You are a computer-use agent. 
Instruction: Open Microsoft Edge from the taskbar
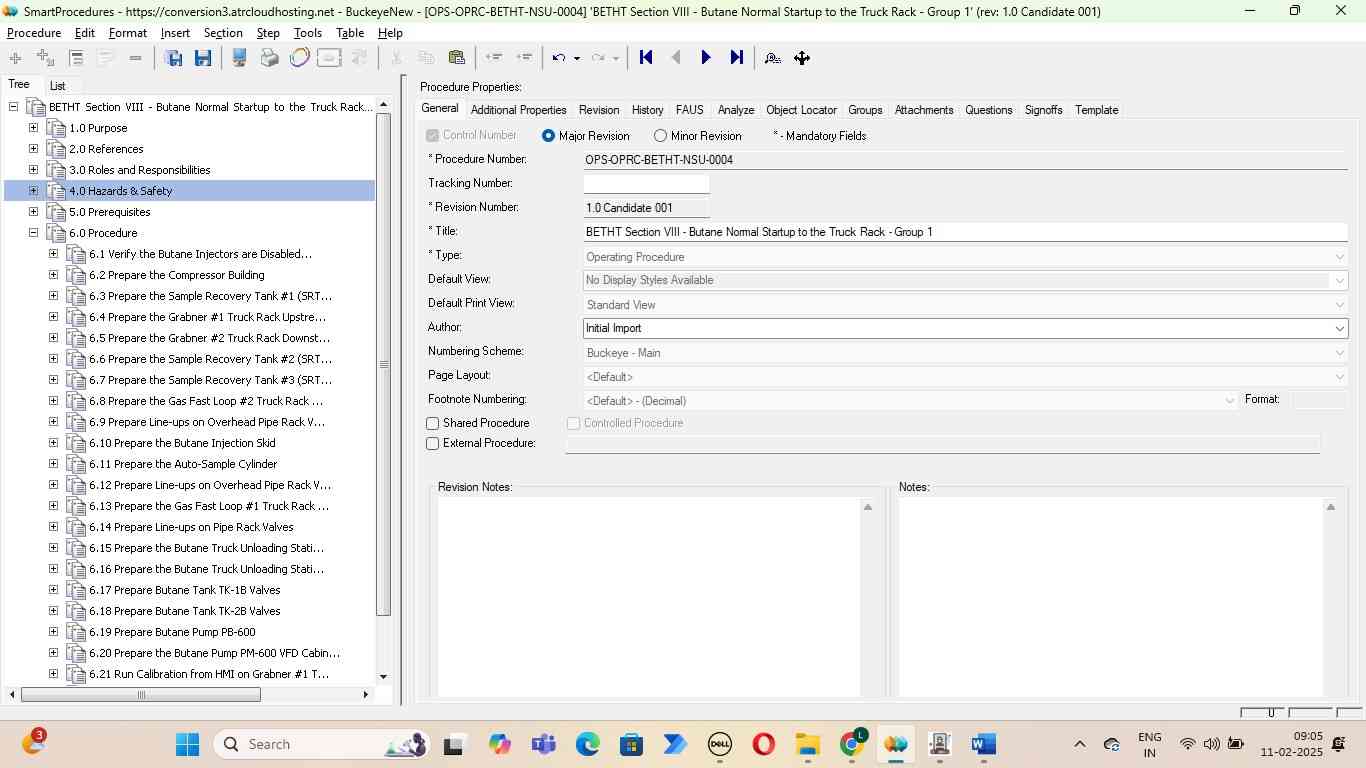click(587, 744)
